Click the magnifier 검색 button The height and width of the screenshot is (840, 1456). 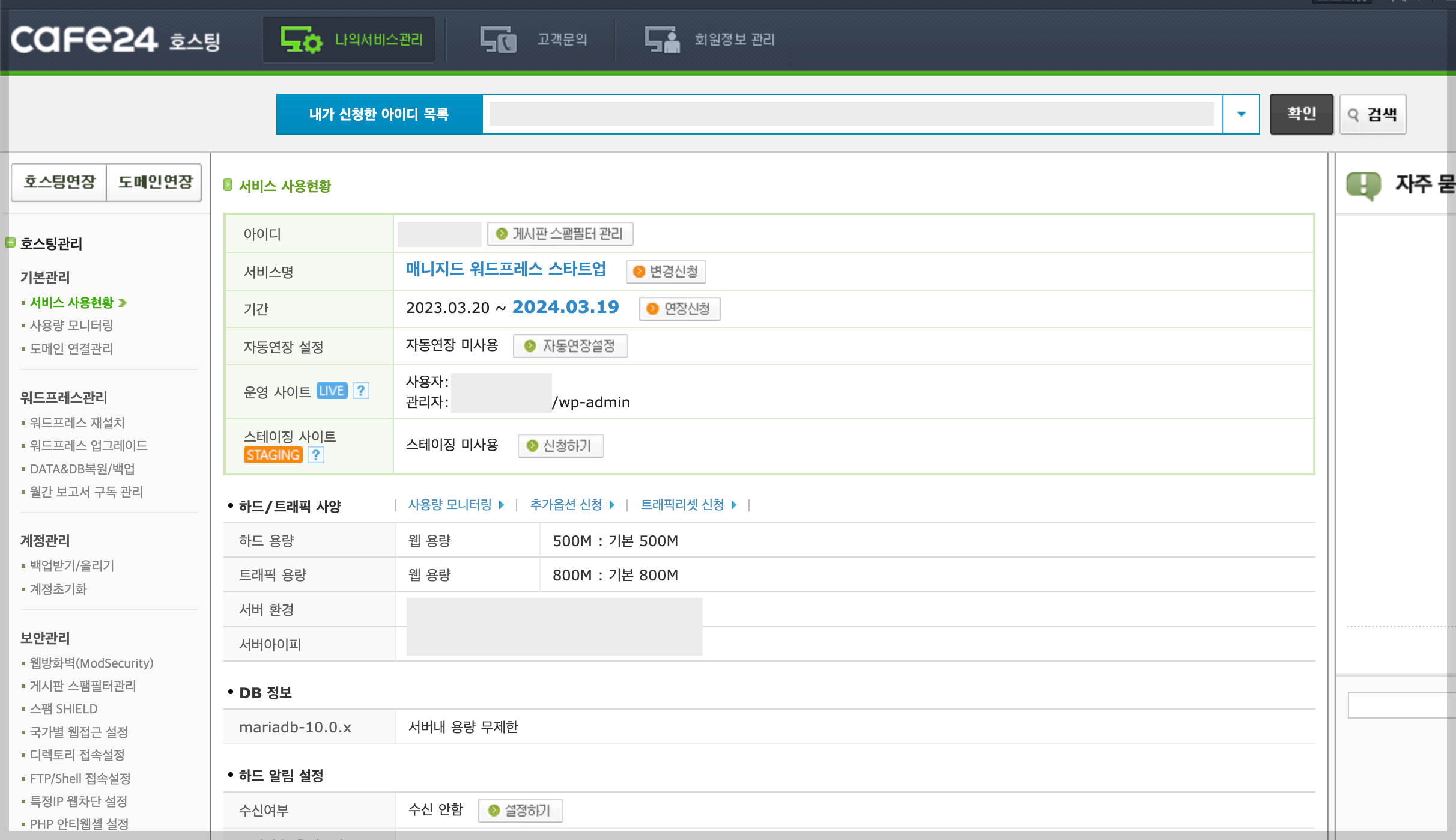click(x=1373, y=114)
